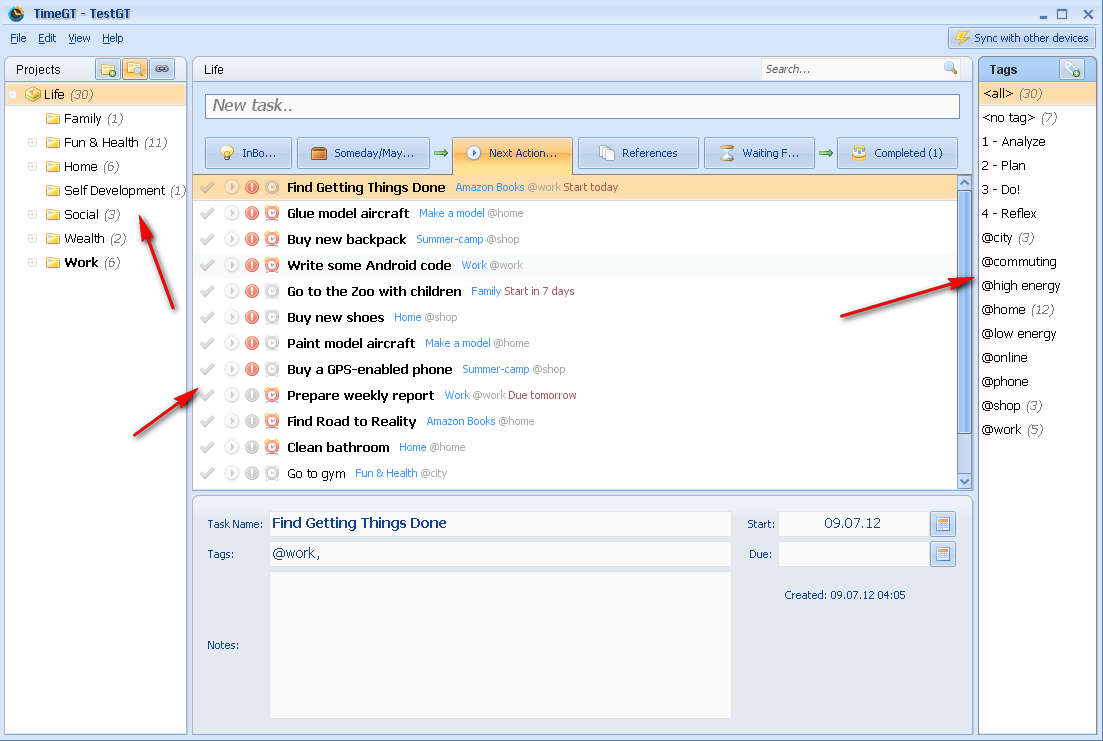Click Sync with other devices button

coord(1021,38)
